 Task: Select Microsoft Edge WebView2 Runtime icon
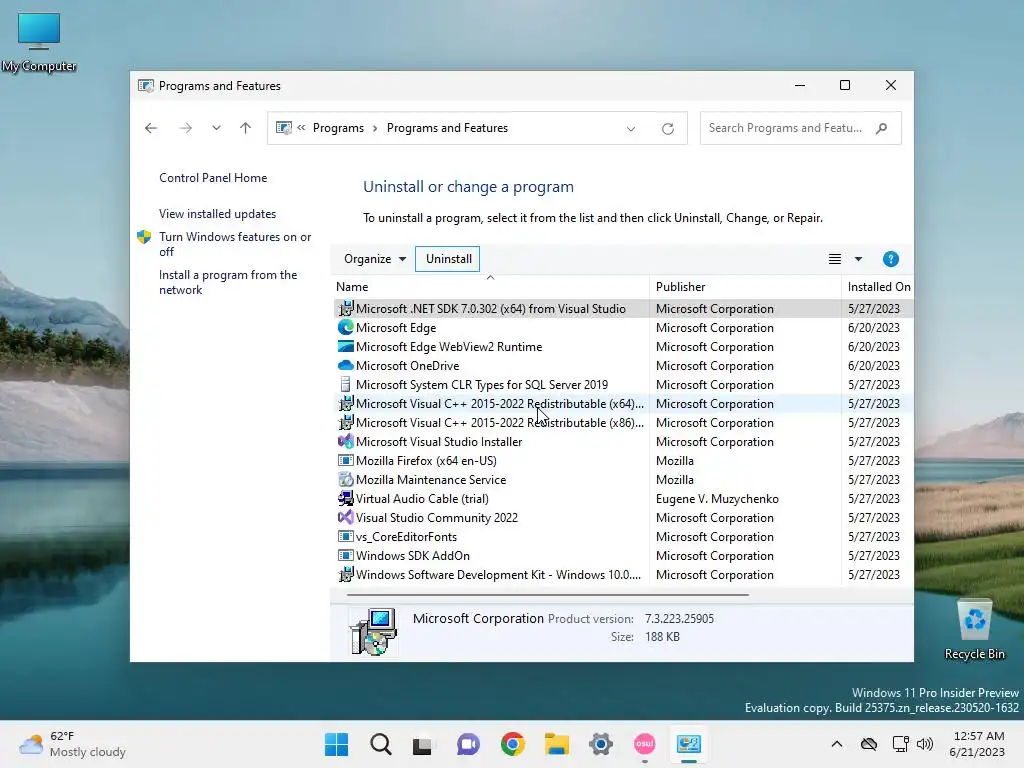click(x=345, y=346)
